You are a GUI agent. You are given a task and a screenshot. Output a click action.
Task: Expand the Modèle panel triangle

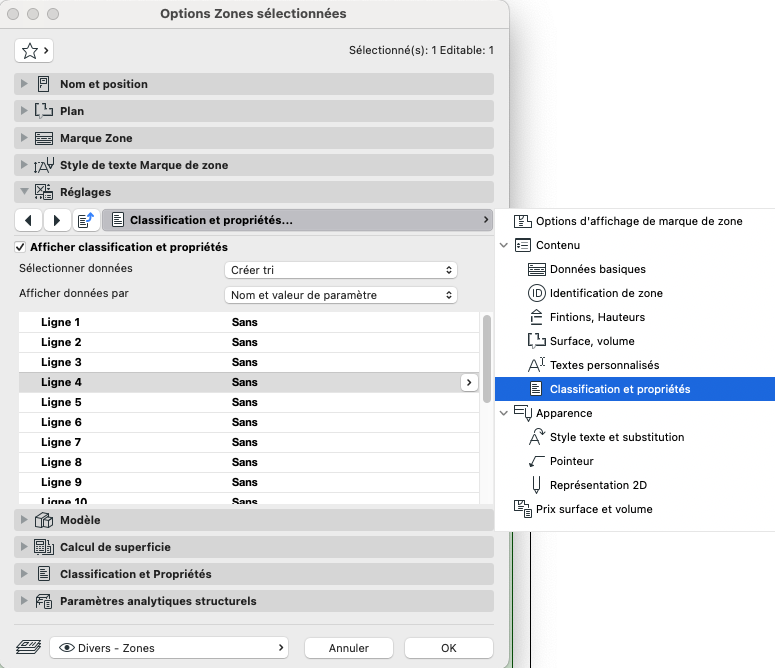(x=24, y=520)
